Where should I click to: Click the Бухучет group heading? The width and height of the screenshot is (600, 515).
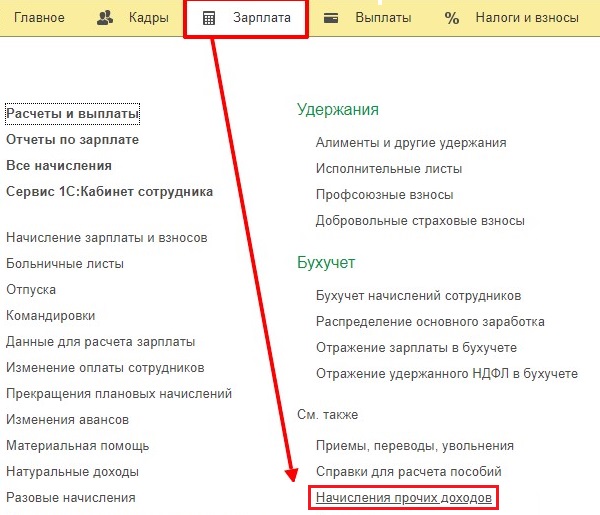pyautogui.click(x=326, y=263)
